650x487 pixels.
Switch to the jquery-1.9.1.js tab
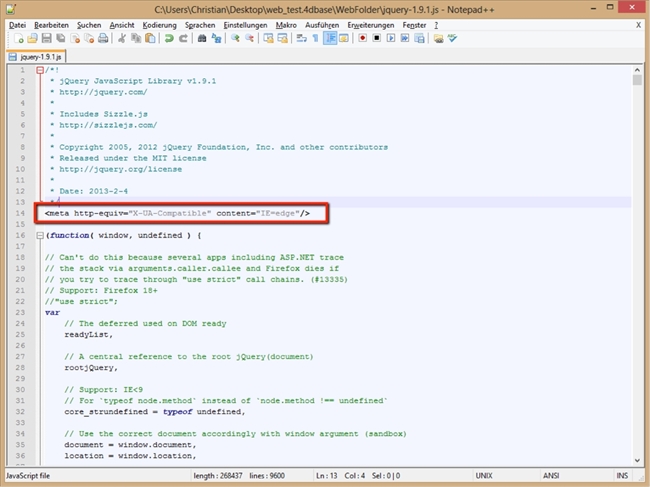point(41,56)
